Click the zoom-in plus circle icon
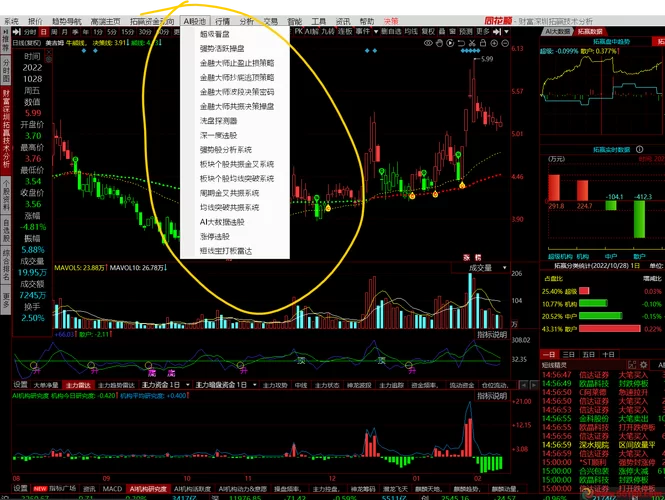The width and height of the screenshot is (665, 500). [x=494, y=43]
